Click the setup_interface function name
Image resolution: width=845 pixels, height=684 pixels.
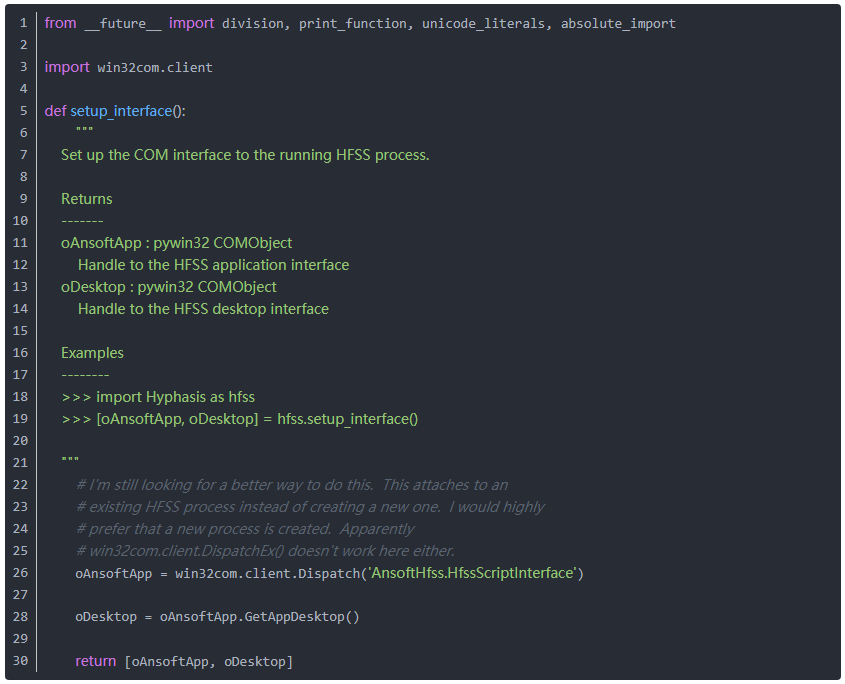coord(121,111)
